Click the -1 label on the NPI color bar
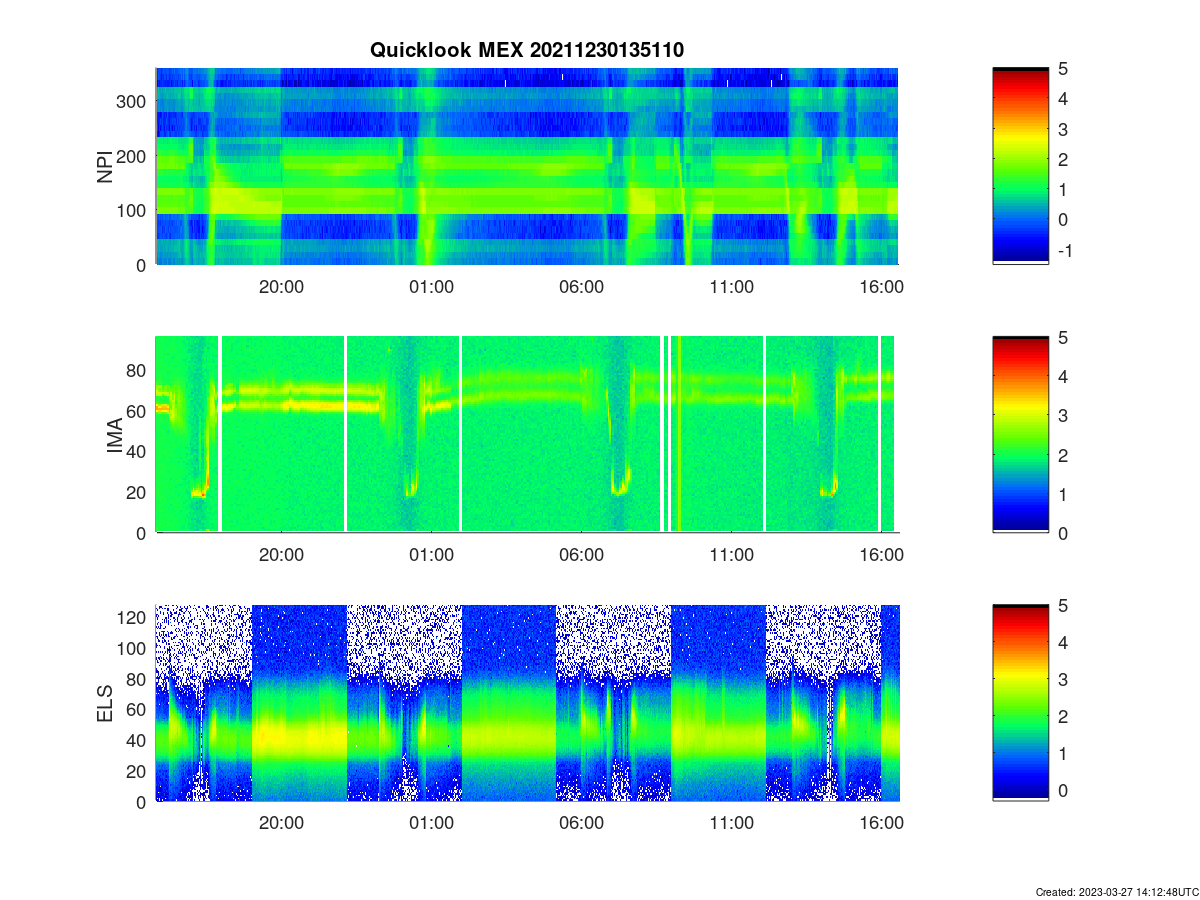The height and width of the screenshot is (900, 1200). [x=1065, y=250]
